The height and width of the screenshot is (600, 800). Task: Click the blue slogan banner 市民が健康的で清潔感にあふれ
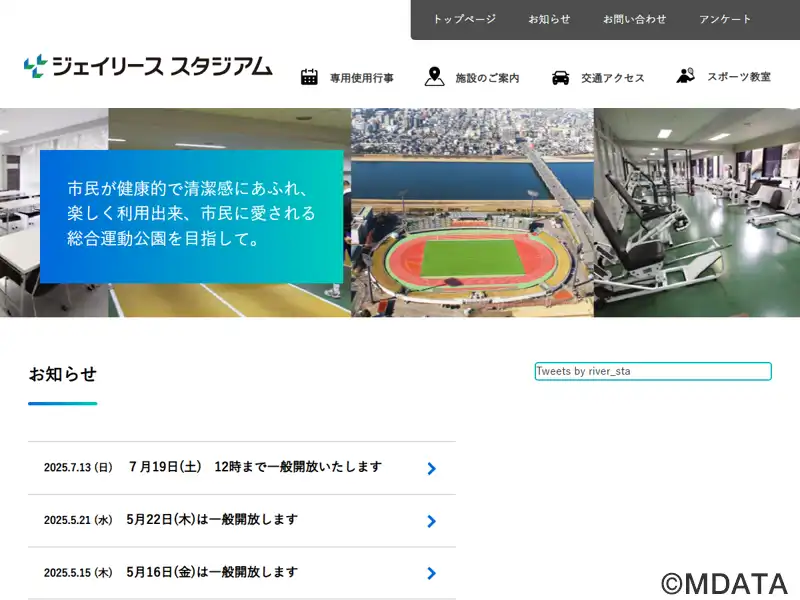(x=191, y=216)
